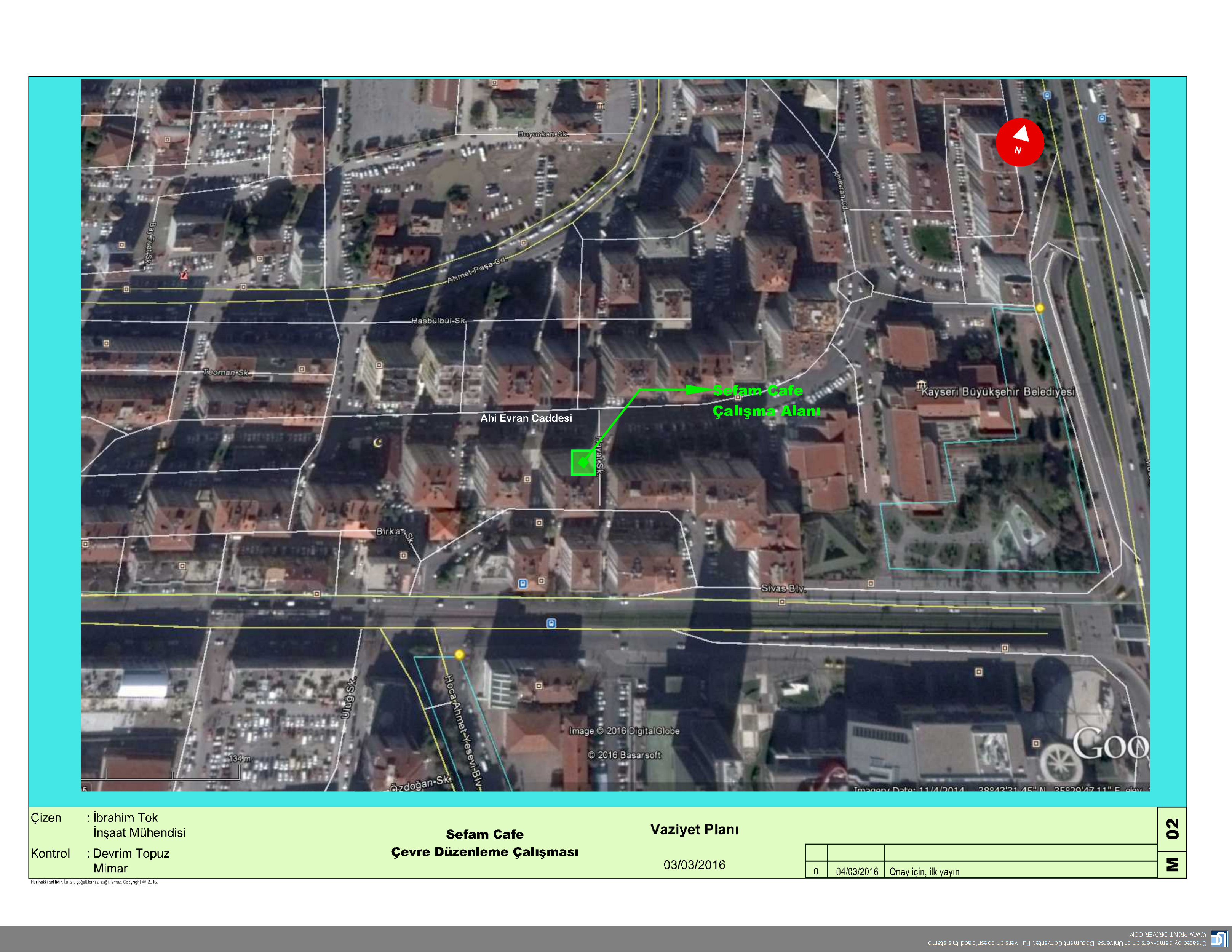
Task: Click the red north compass icon
Action: click(x=1019, y=142)
